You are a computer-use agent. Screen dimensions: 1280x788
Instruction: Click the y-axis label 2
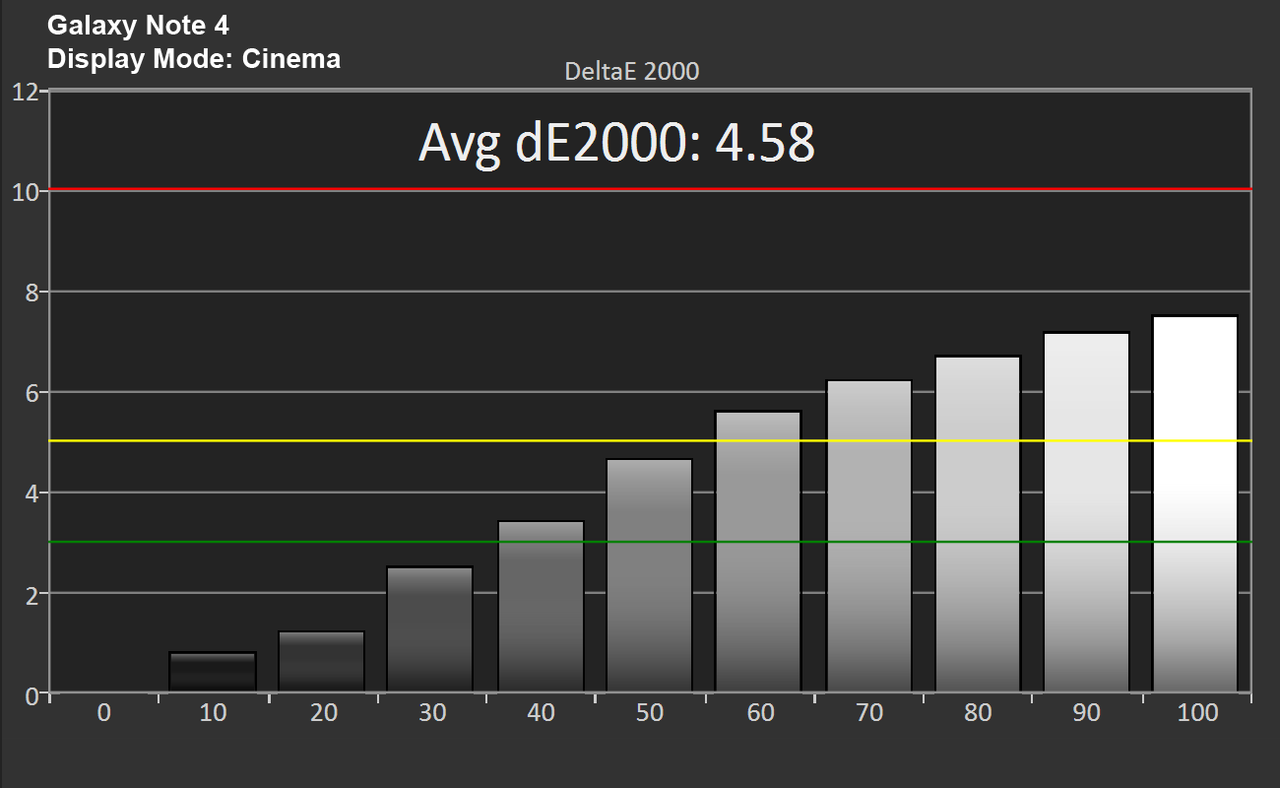click(x=31, y=594)
